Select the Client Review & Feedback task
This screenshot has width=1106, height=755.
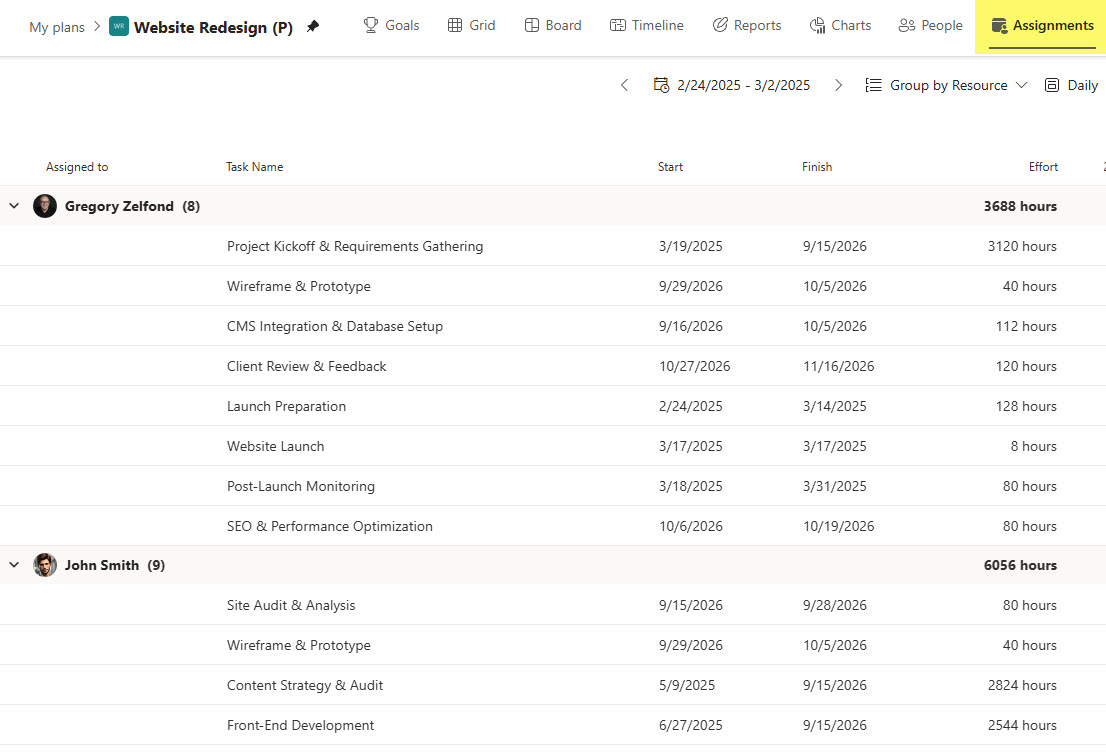(x=307, y=366)
